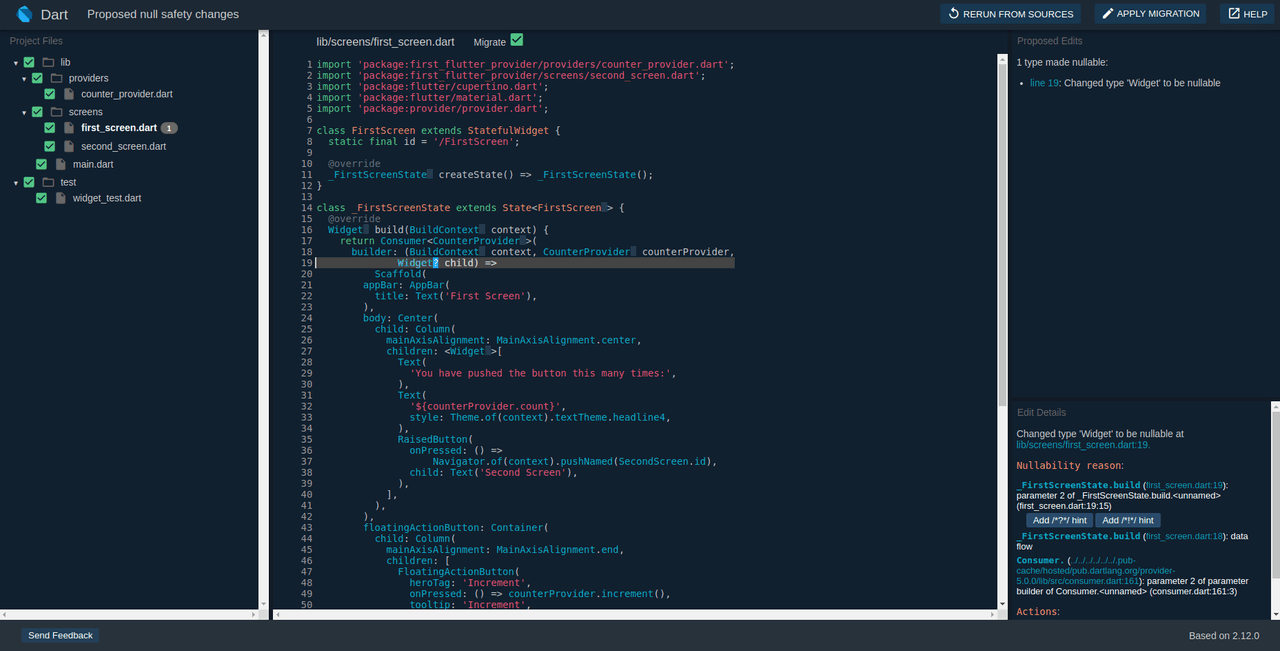The width and height of the screenshot is (1280, 651).
Task: Uncheck the counter_provider.dart checkbox
Action: pos(50,94)
